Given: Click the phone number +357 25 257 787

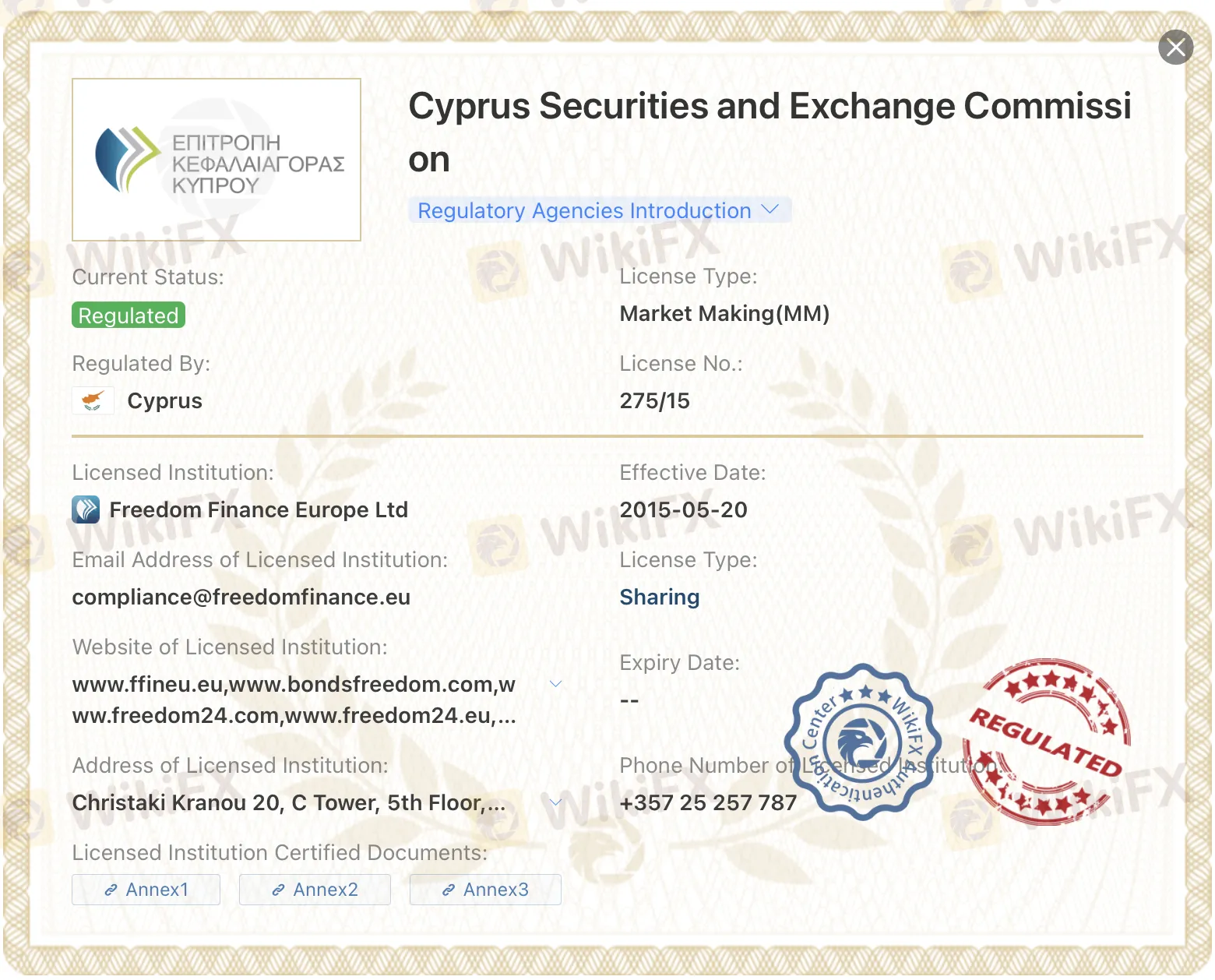Looking at the screenshot, I should [708, 803].
